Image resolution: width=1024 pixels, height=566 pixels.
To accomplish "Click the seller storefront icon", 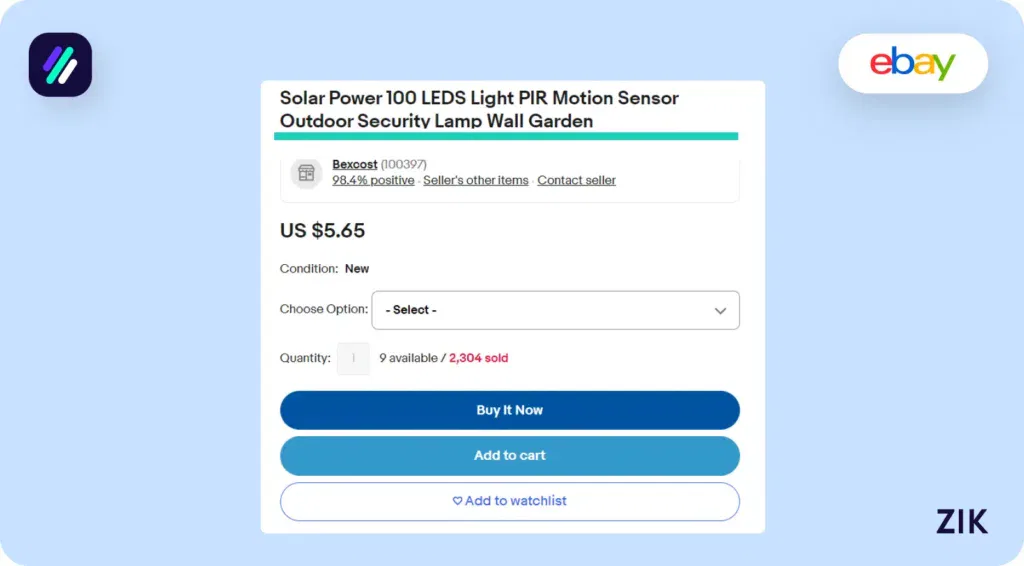I will coord(306,173).
